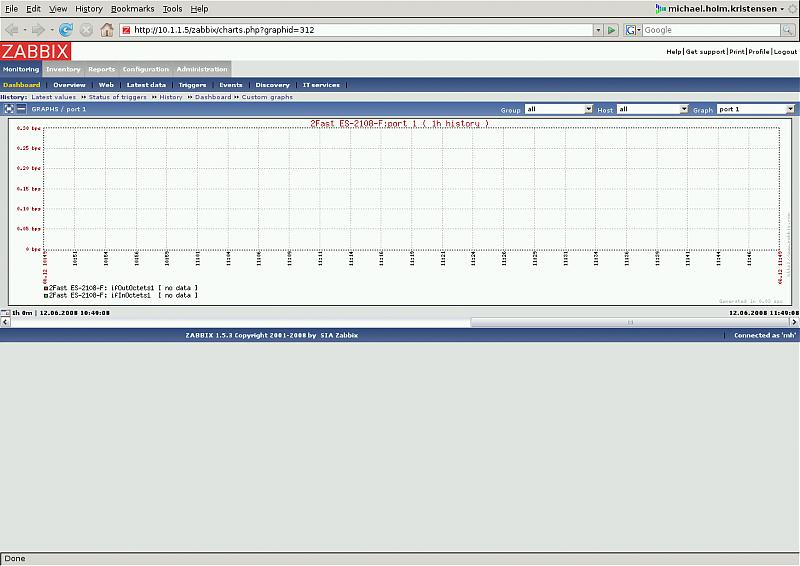Click the 1h 0m period text

click(x=22, y=312)
